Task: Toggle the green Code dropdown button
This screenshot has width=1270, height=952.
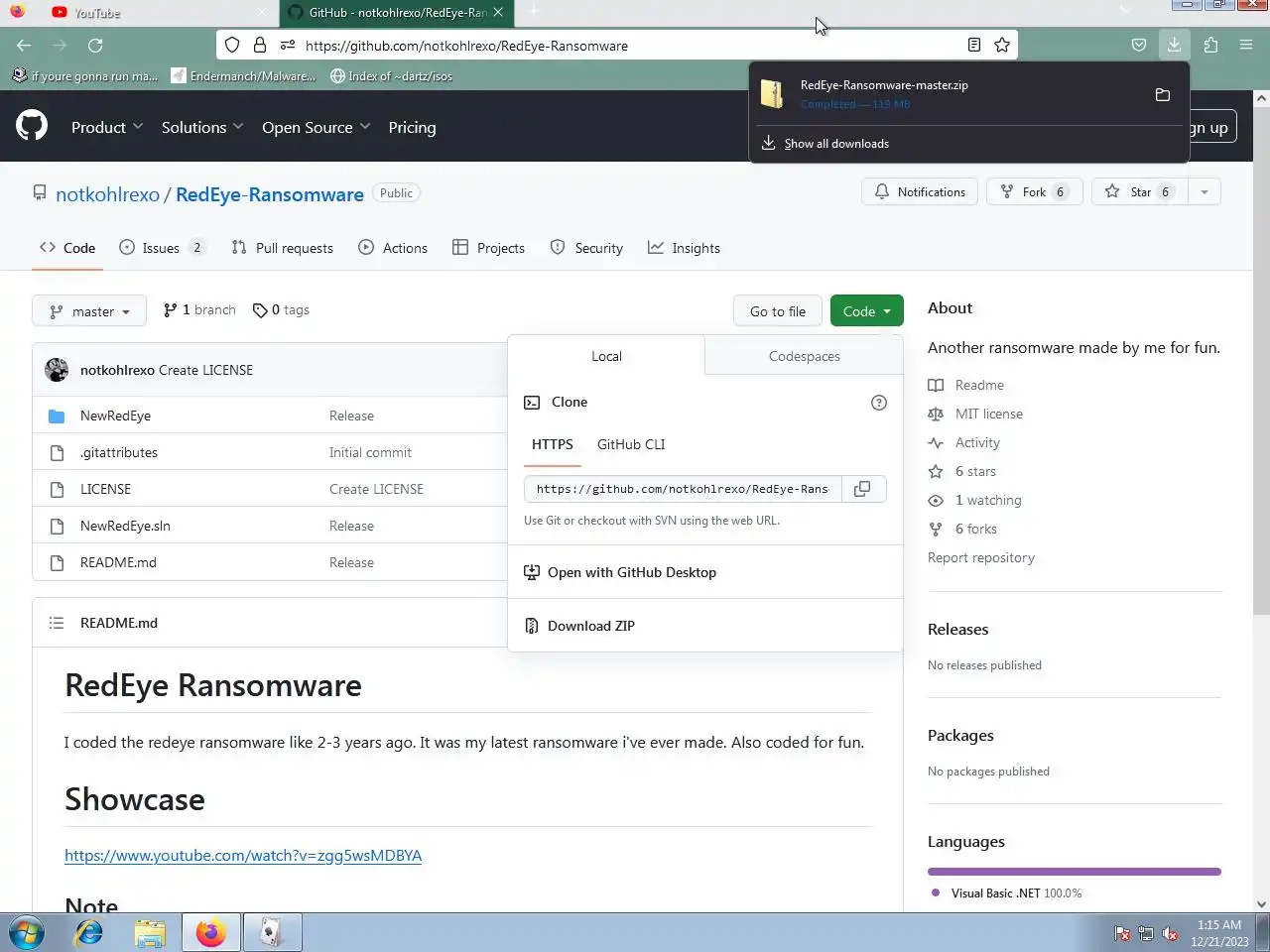Action: pyautogui.click(x=867, y=310)
